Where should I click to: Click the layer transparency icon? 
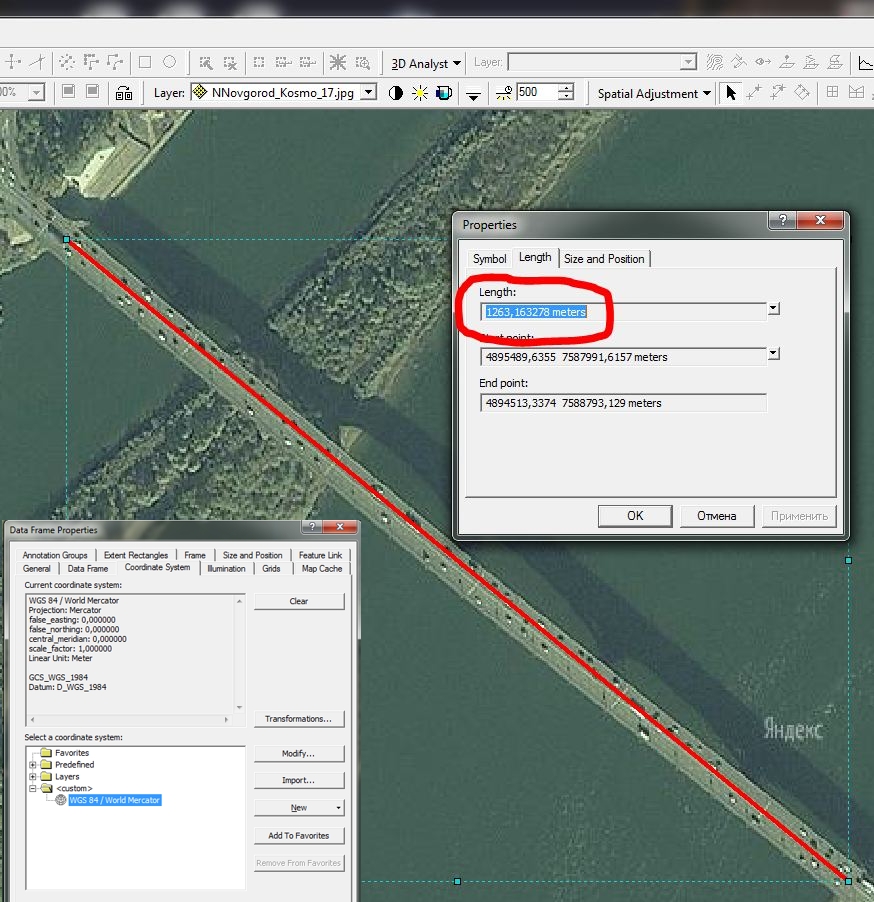445,93
